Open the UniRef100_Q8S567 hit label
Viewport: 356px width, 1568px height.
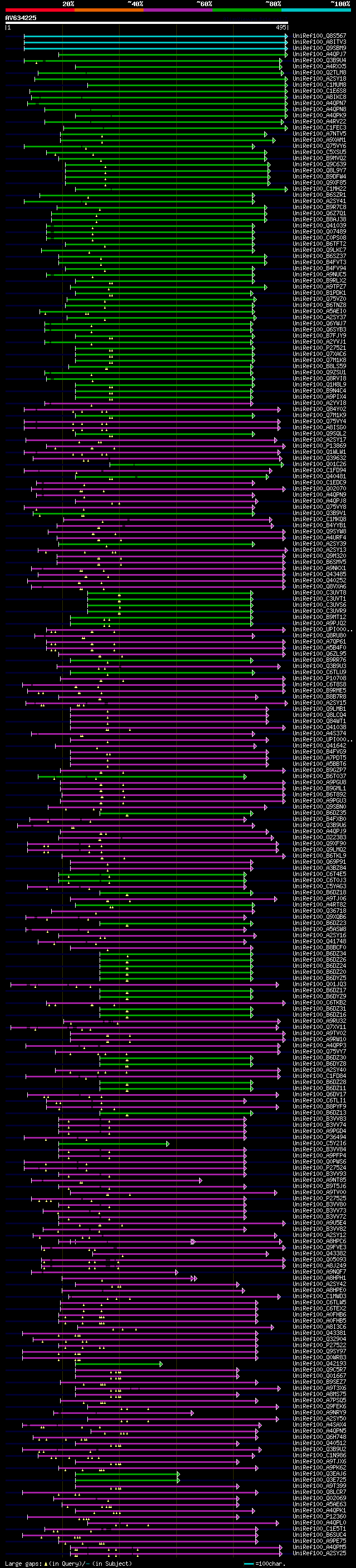(319, 36)
